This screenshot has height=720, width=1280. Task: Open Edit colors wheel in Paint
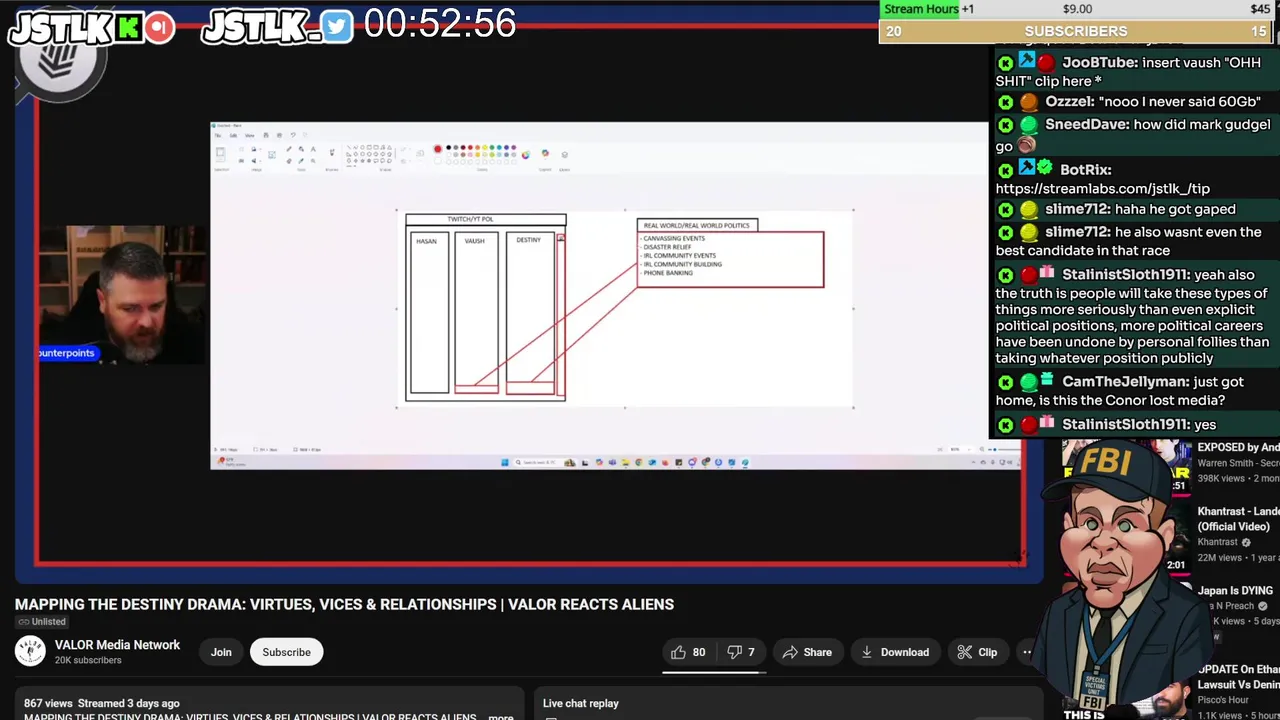click(x=526, y=155)
